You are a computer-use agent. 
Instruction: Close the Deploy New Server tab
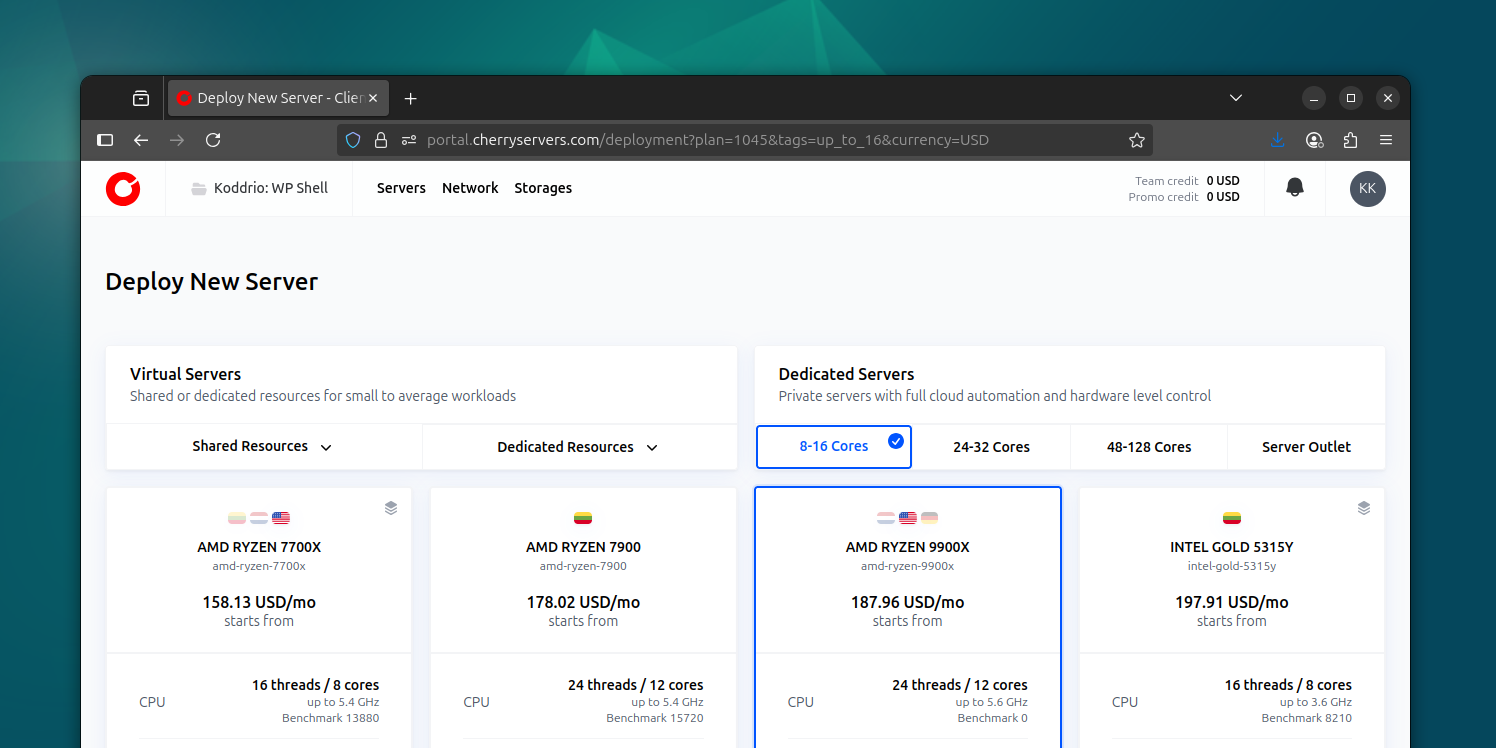click(373, 98)
